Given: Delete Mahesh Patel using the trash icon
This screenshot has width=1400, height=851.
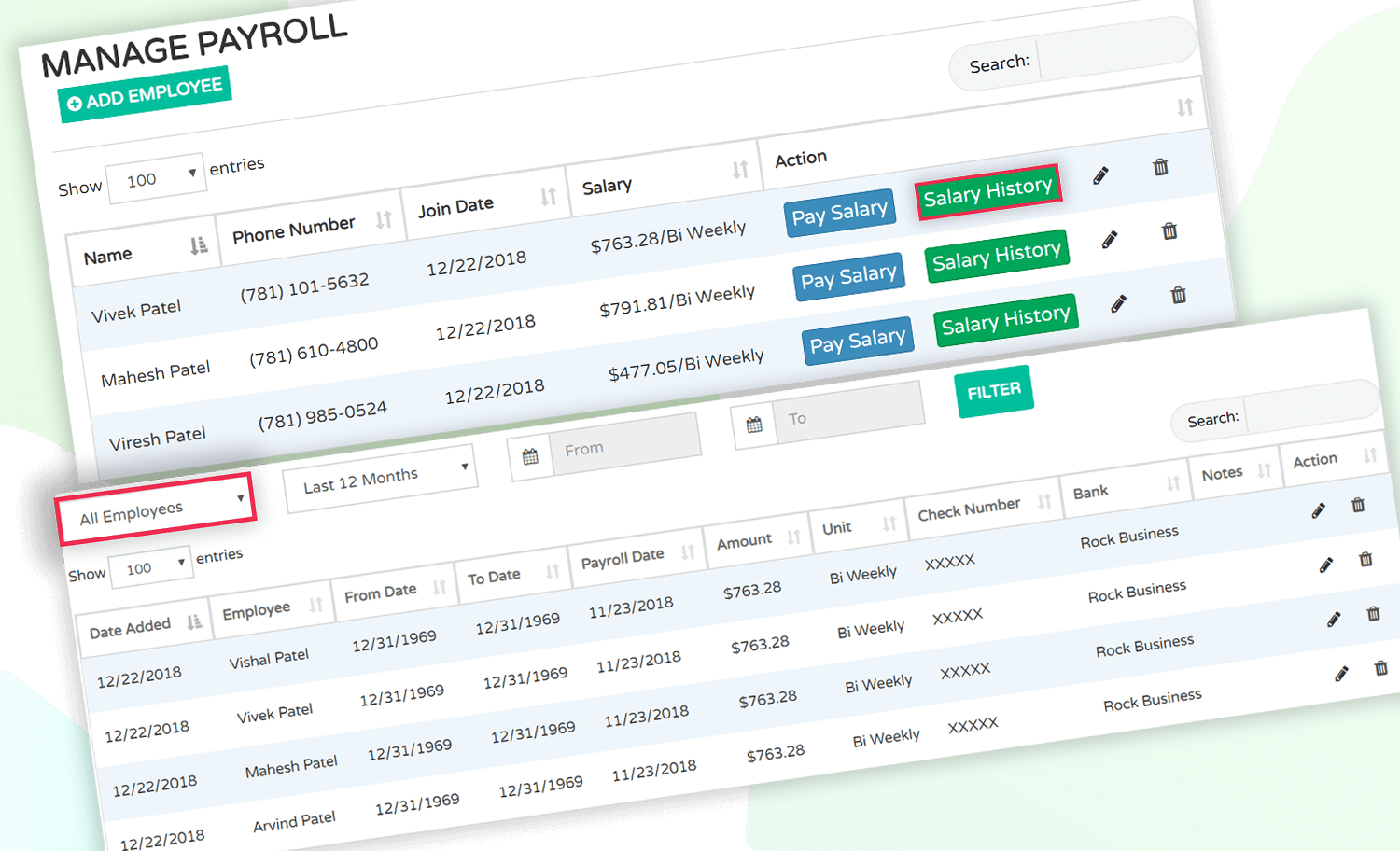Looking at the screenshot, I should 1169,230.
